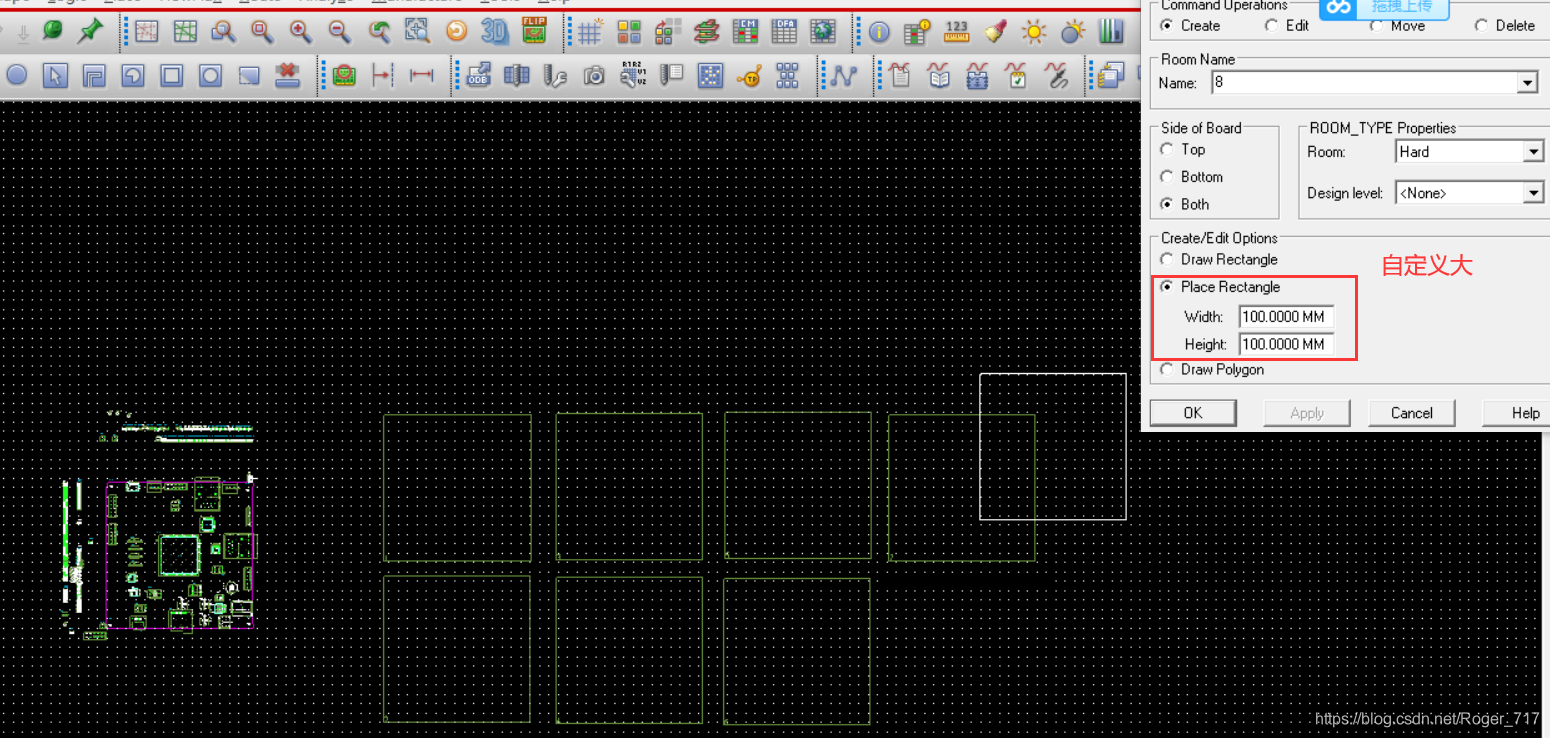Select Draw Polygon option

coord(1167,370)
